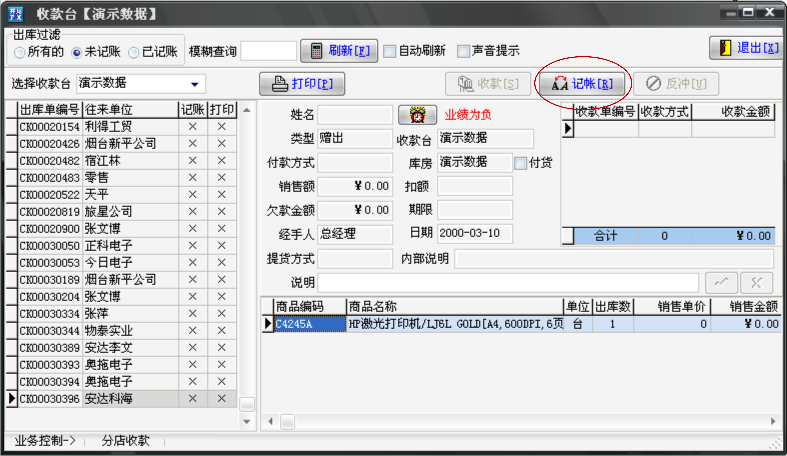Click the X cancel button beside 说明
Screen dimensions: 787x456
[756, 283]
